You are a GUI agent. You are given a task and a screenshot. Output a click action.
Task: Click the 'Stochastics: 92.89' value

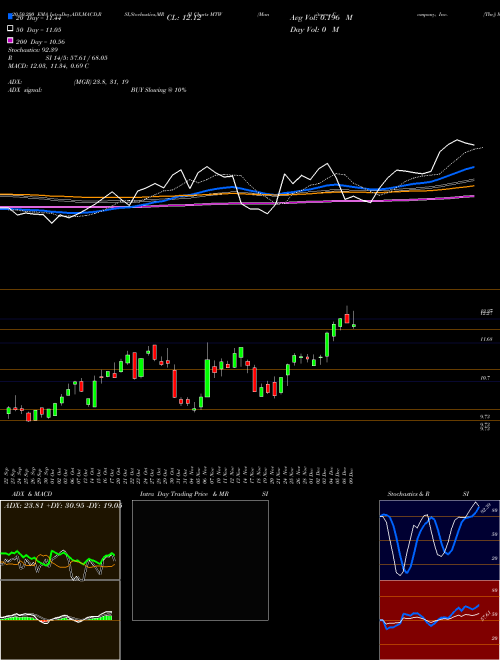click(33, 50)
